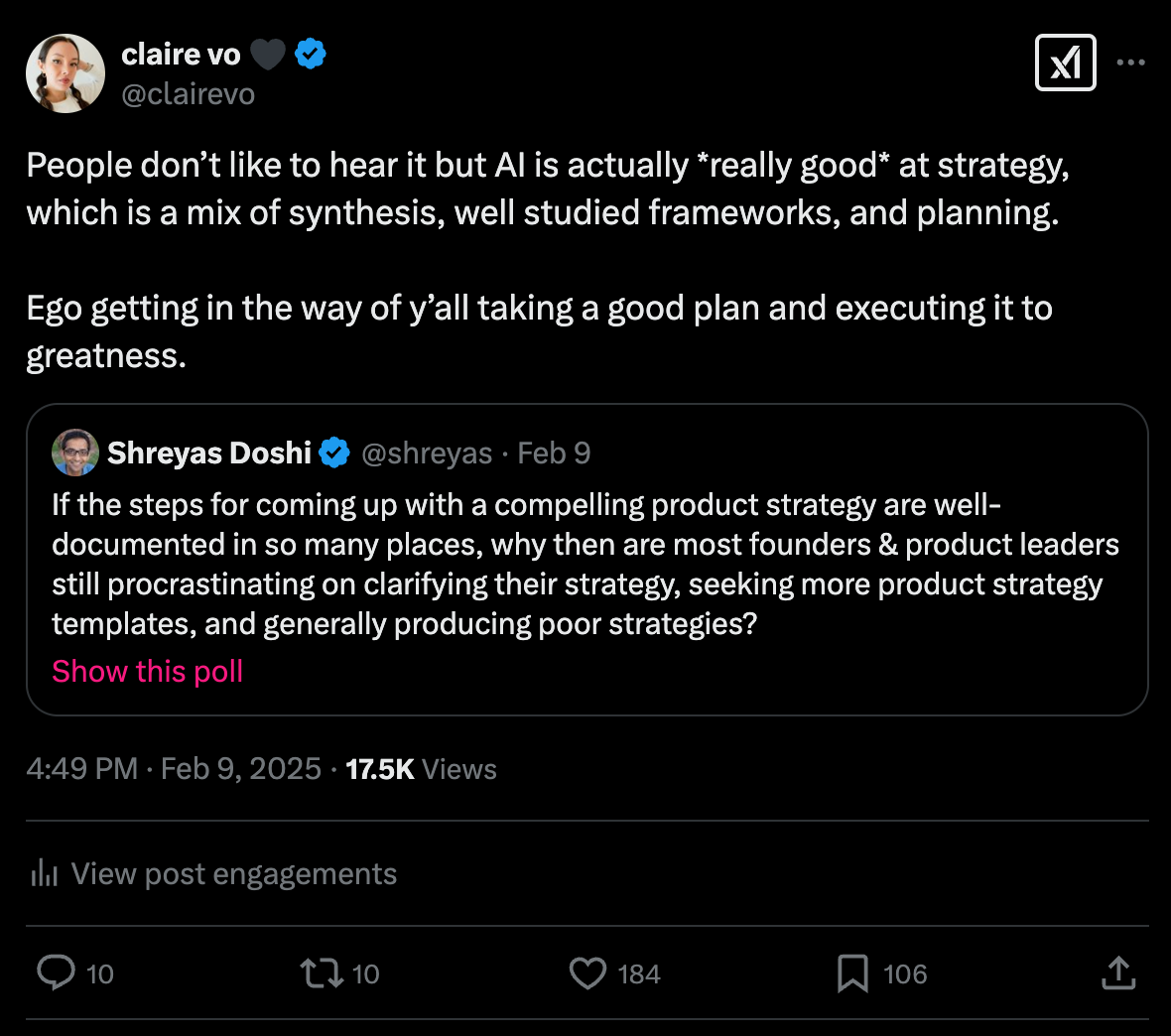
Task: Click the analytics bar chart icon
Action: (45, 873)
